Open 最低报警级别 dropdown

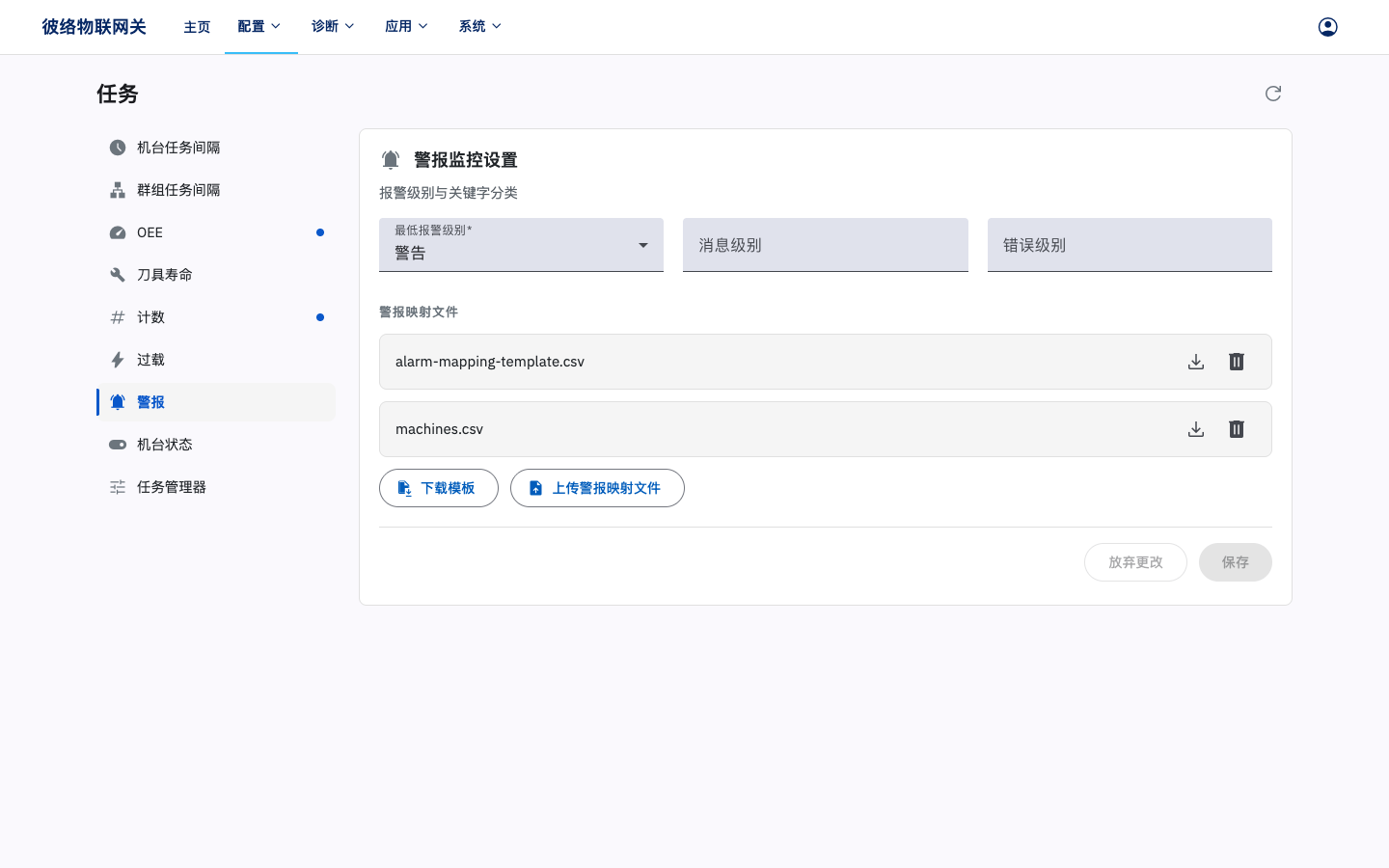[521, 245]
